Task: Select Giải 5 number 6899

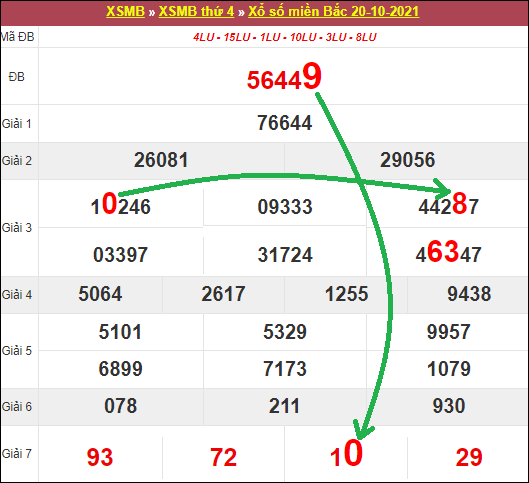Action: (120, 369)
